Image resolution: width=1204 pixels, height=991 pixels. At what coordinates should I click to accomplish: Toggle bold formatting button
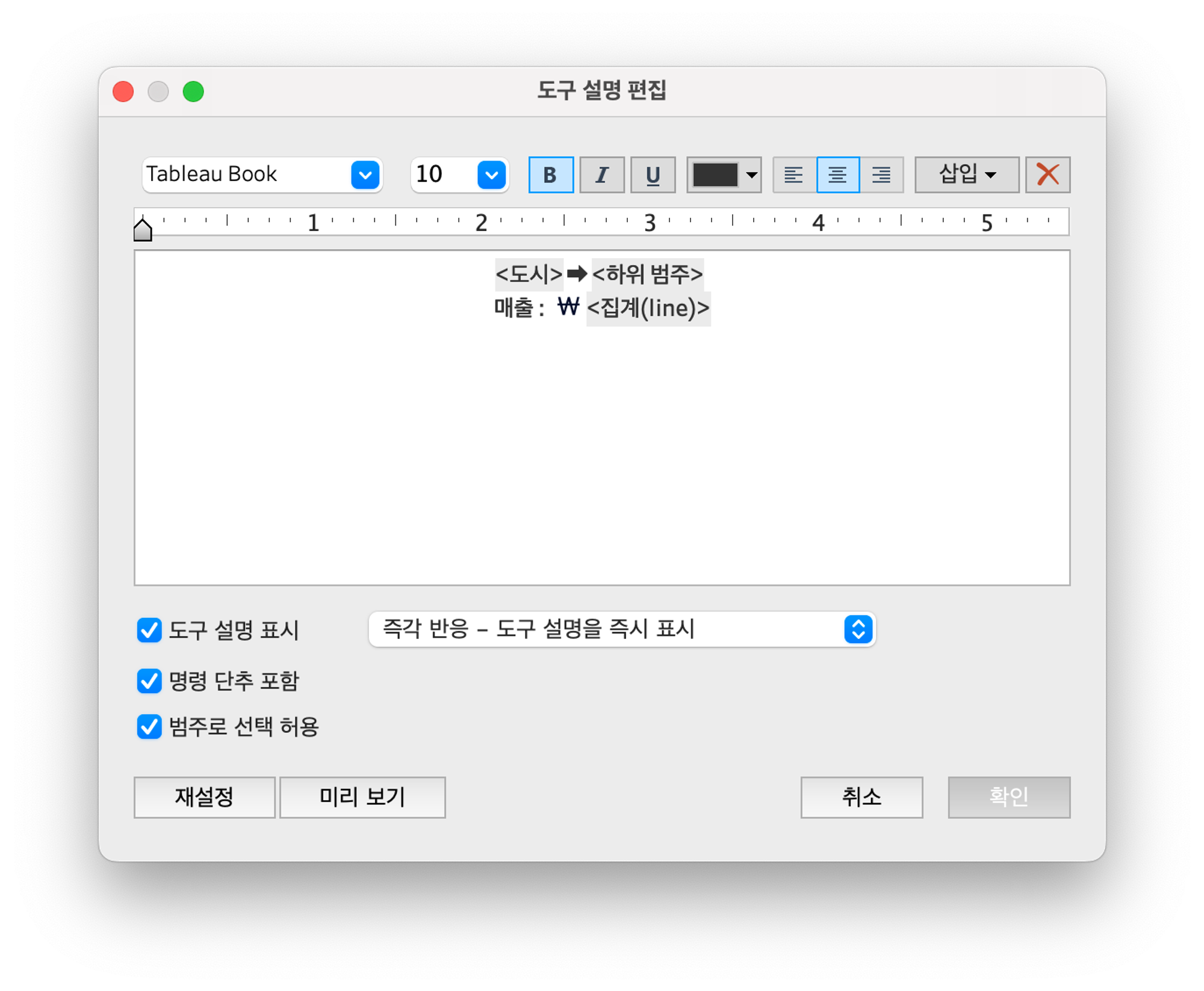tap(550, 175)
